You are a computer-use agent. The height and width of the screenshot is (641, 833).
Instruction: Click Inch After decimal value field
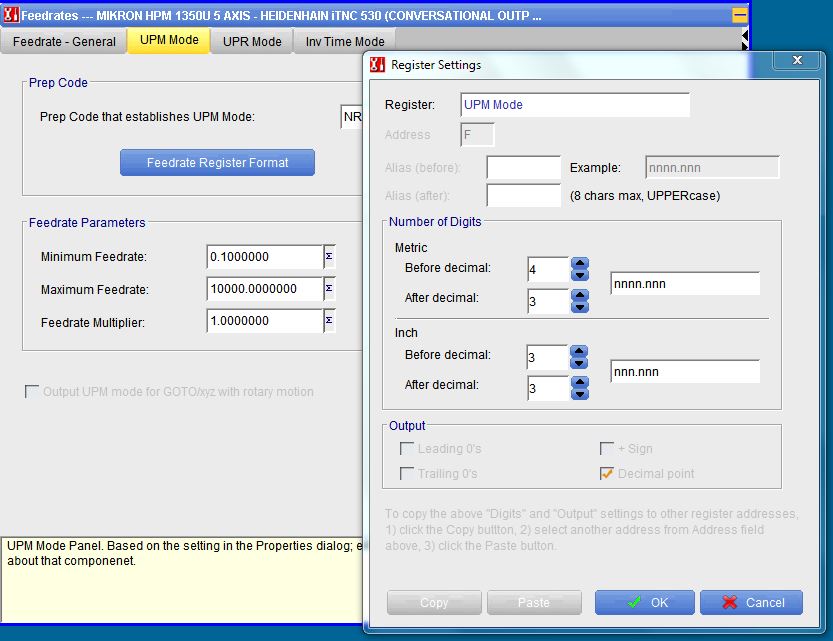tap(548, 388)
